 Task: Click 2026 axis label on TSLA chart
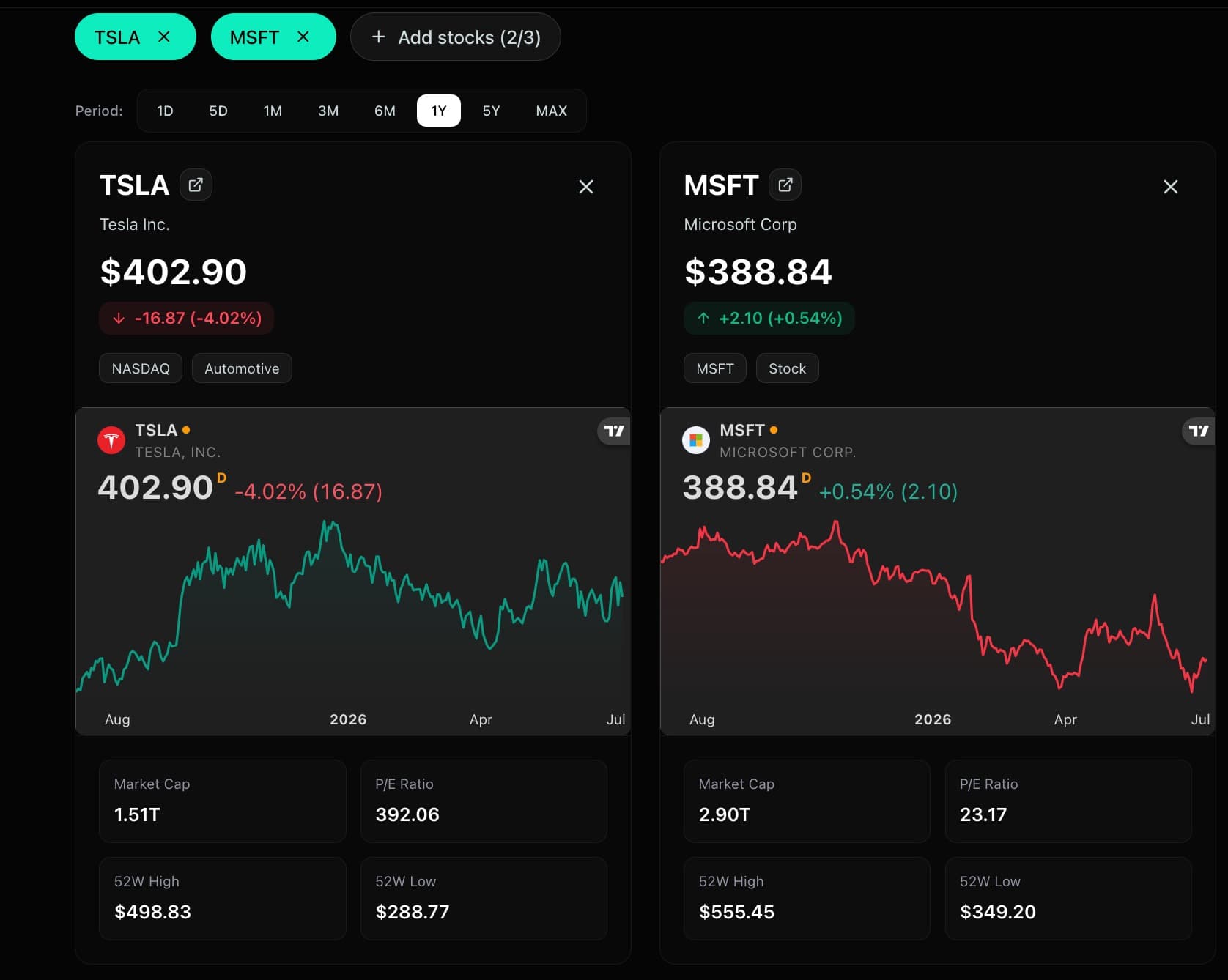(348, 719)
